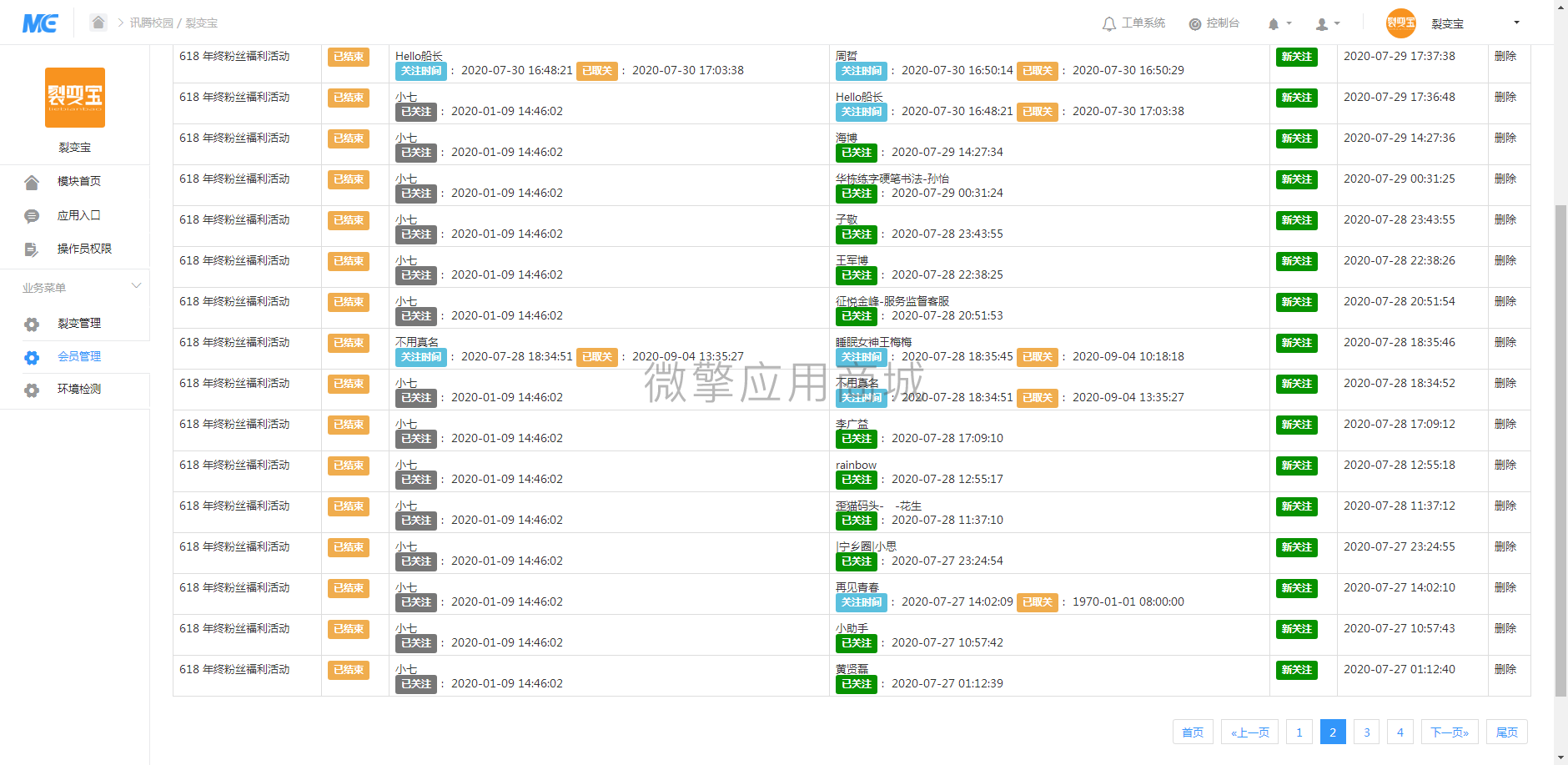Open the notifications bell dropdown
Viewport: 1568px width, 765px height.
pyautogui.click(x=1279, y=24)
